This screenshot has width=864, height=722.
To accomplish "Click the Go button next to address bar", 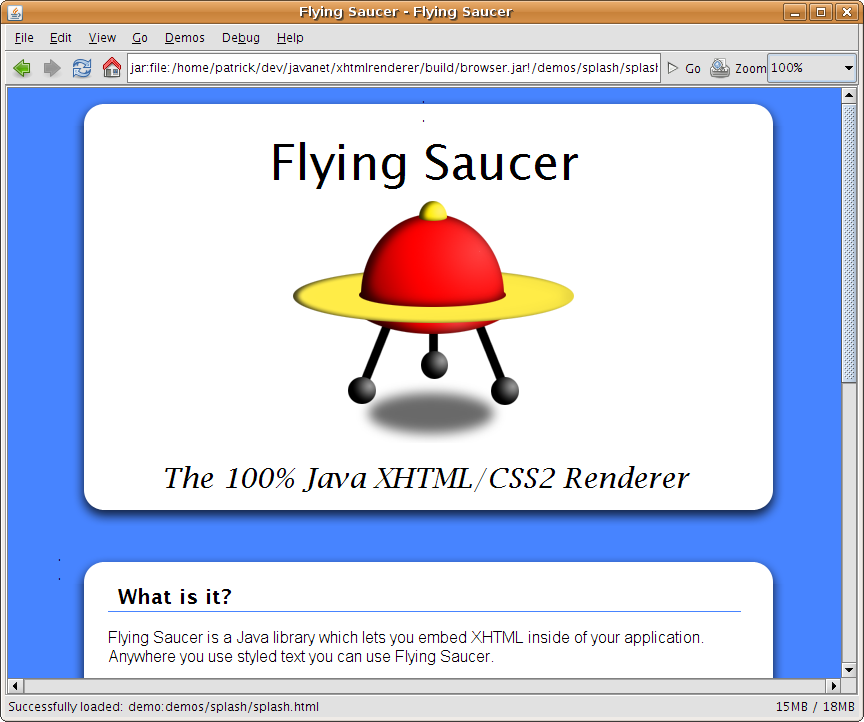I will click(684, 68).
